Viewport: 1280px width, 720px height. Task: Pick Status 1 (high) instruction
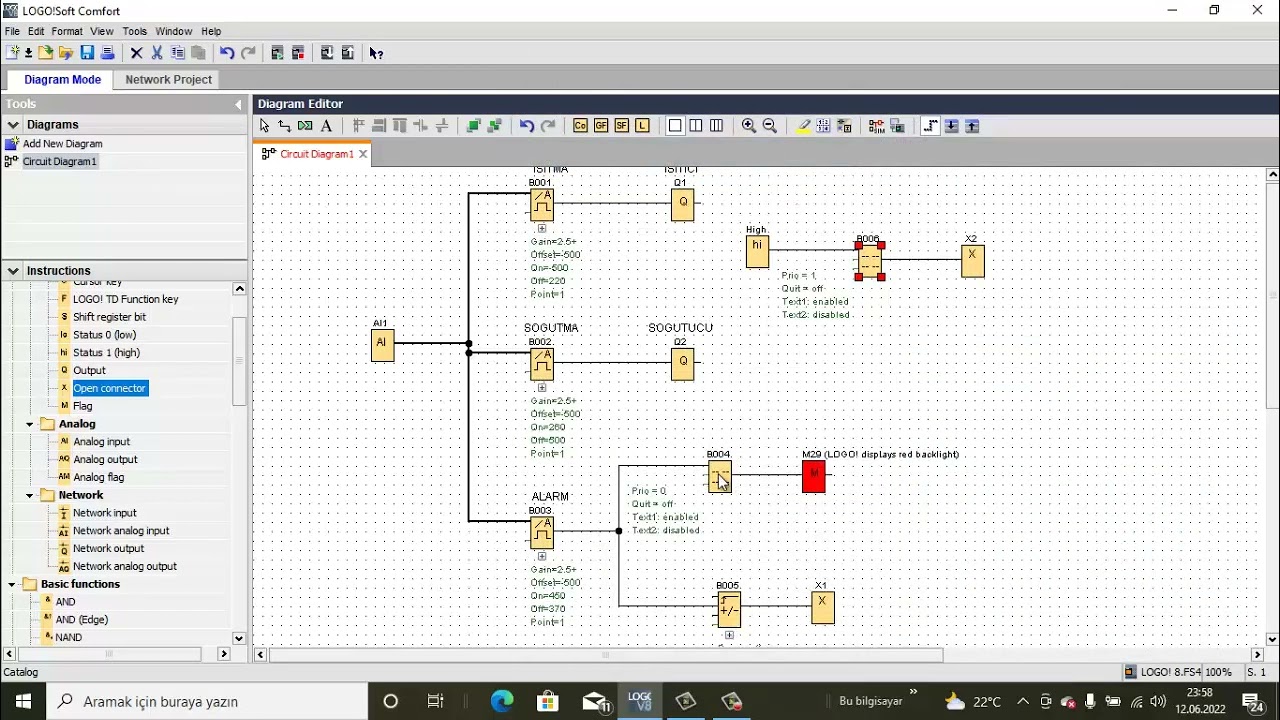tap(106, 352)
